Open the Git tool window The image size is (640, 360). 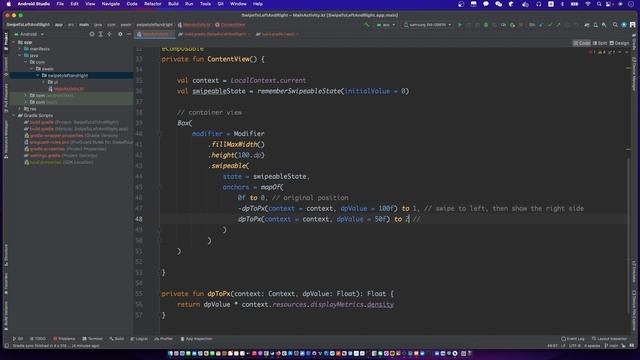(18, 339)
